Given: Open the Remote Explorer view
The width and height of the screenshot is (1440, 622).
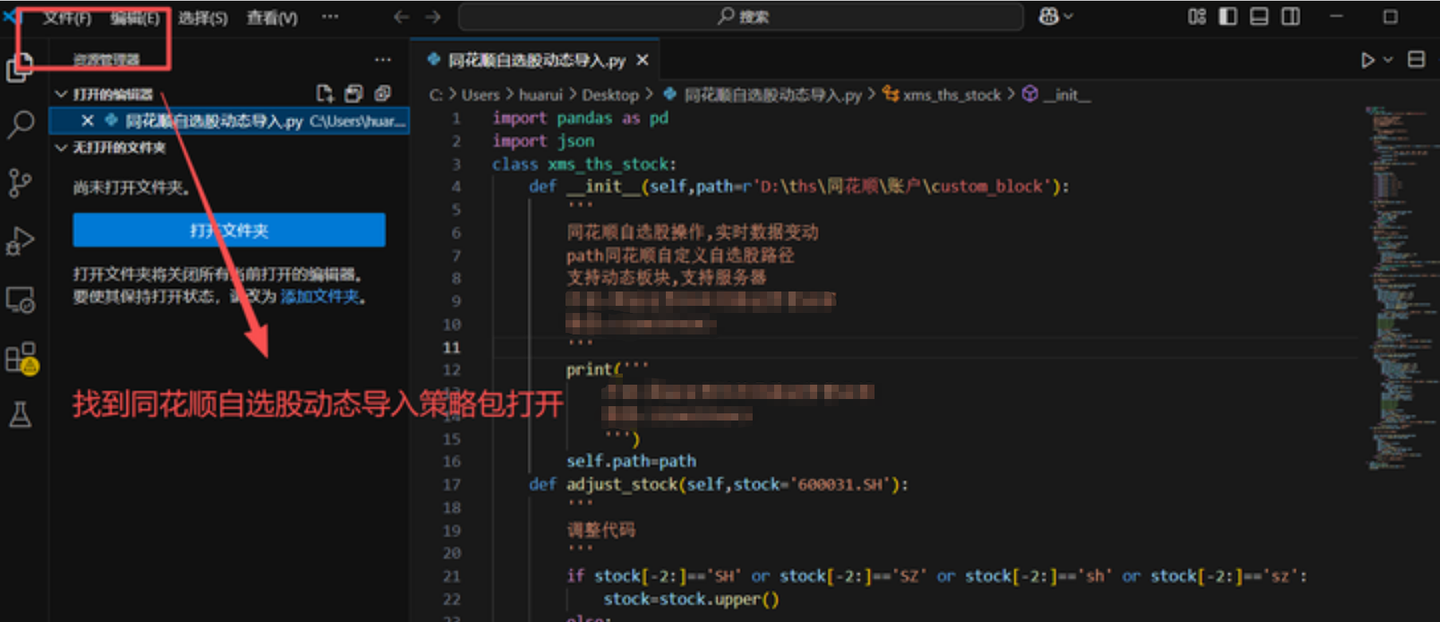Looking at the screenshot, I should point(20,299).
